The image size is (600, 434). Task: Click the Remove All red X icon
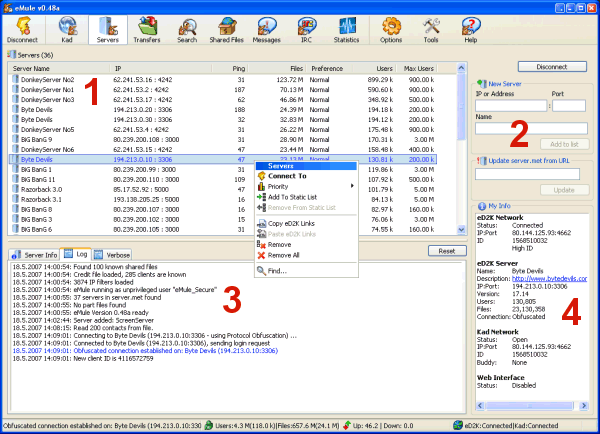pos(262,255)
